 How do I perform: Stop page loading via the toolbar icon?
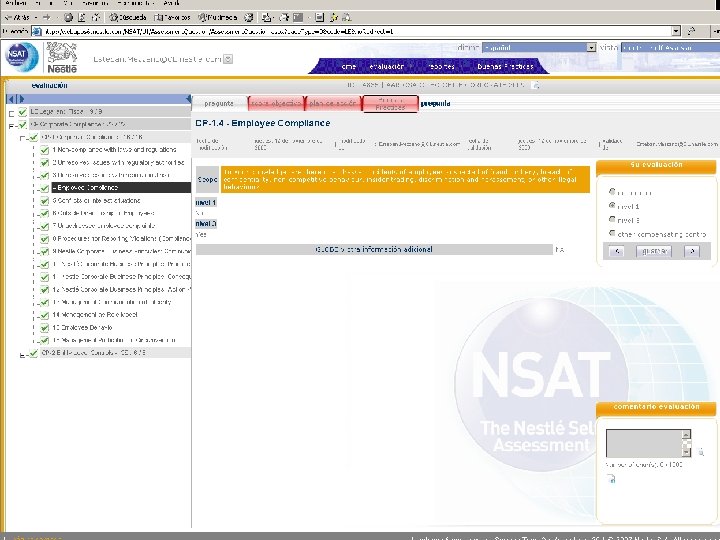[68, 17]
